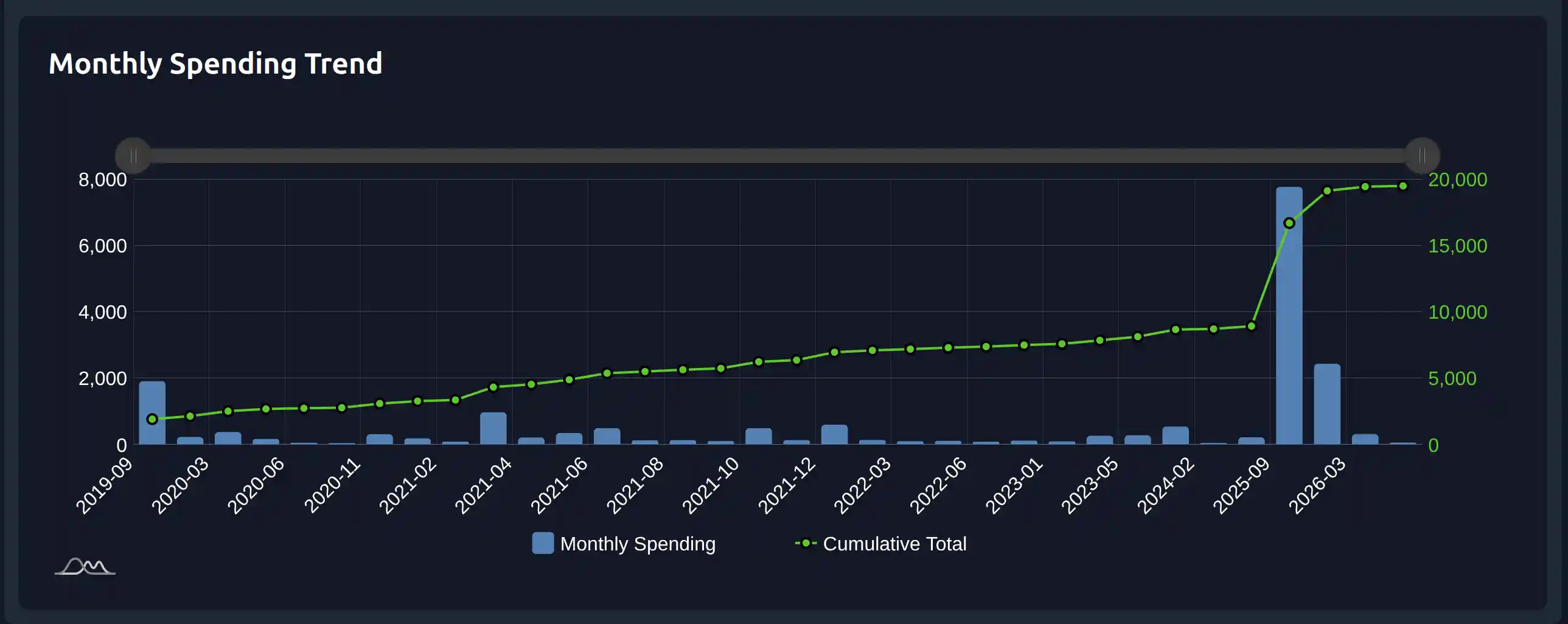
Task: Select the last cumulative total data point
Action: point(1403,186)
